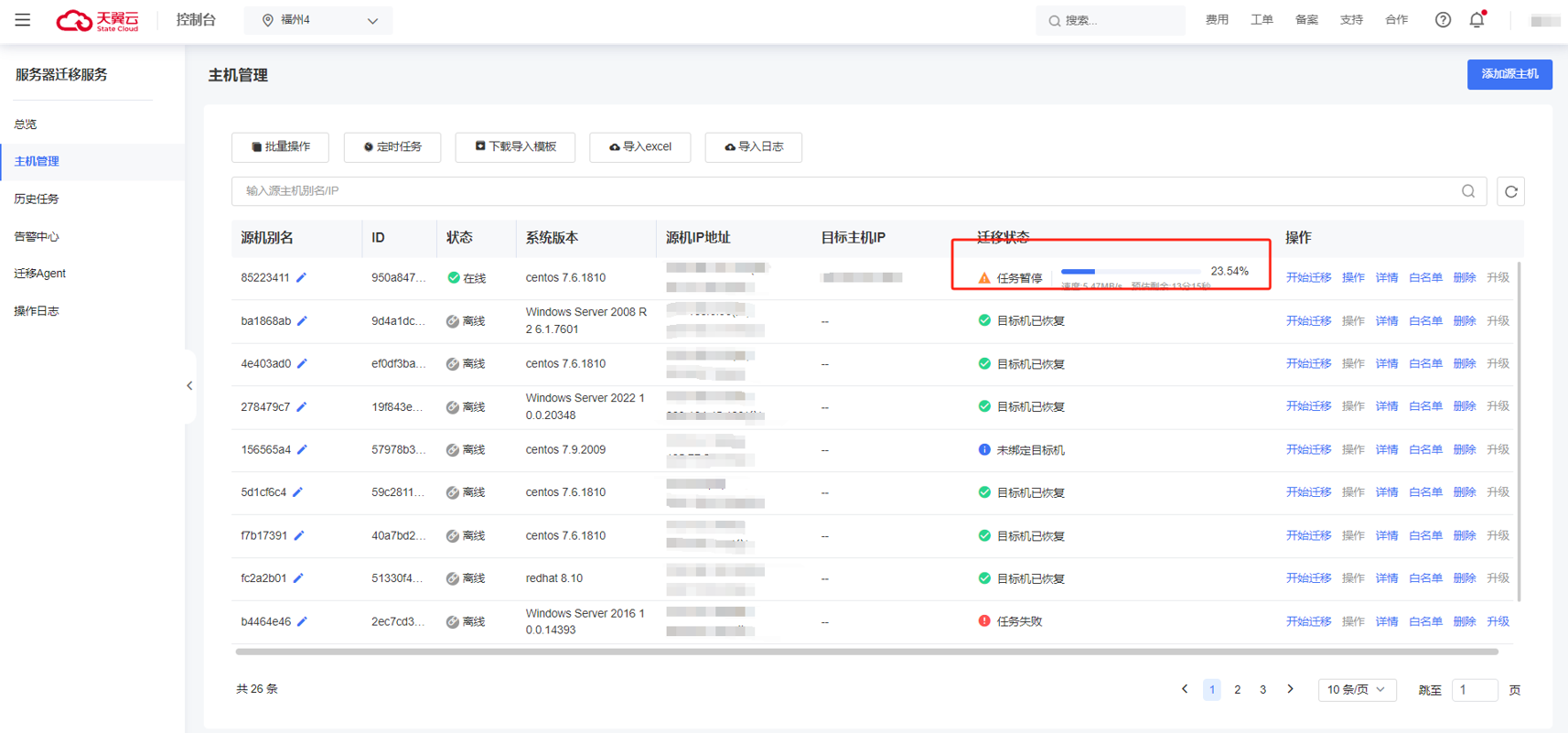Viewport: 1568px width, 733px height.
Task: Click 合作 in the top bar
Action: (1396, 20)
